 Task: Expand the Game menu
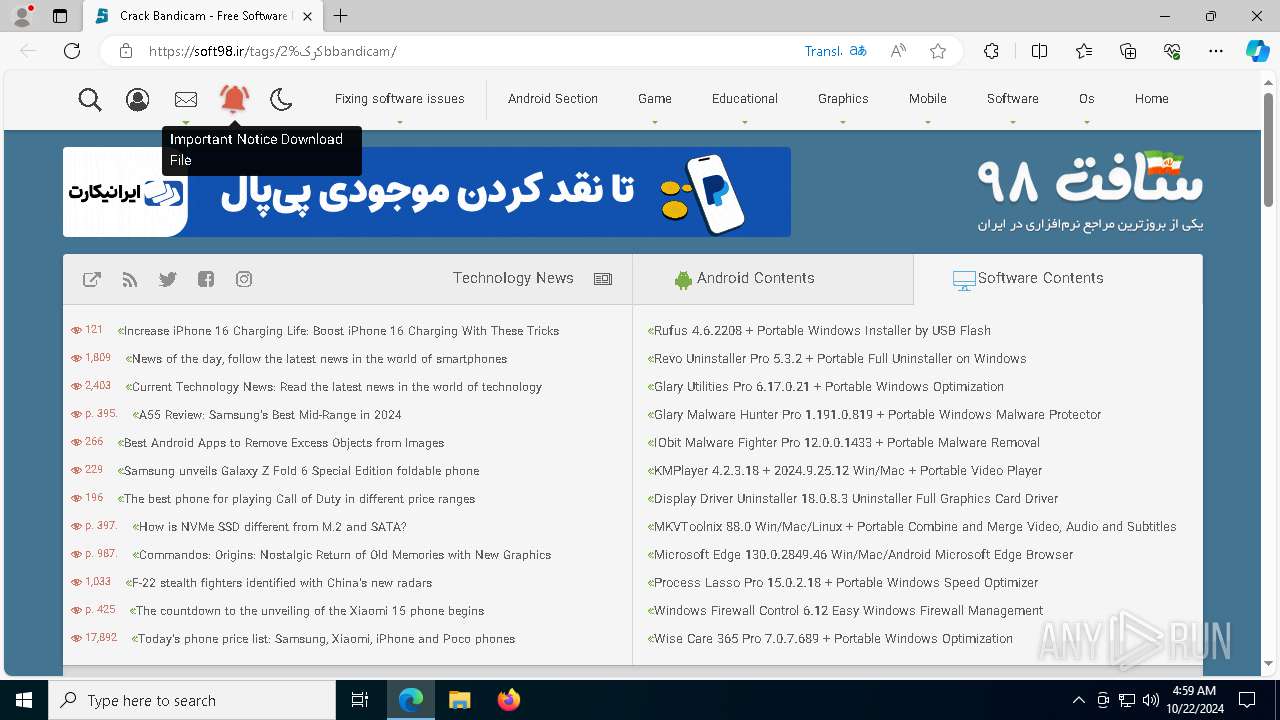655,99
